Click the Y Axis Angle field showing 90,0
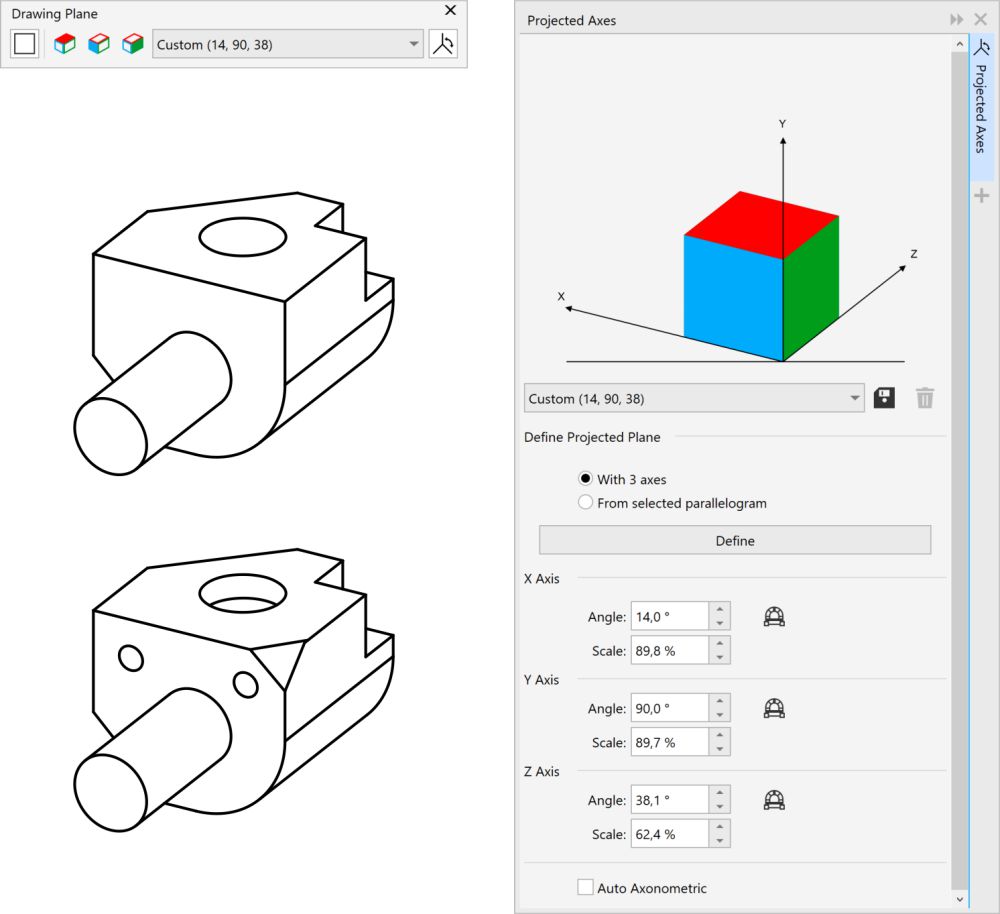The width and height of the screenshot is (1000, 914). (x=670, y=709)
